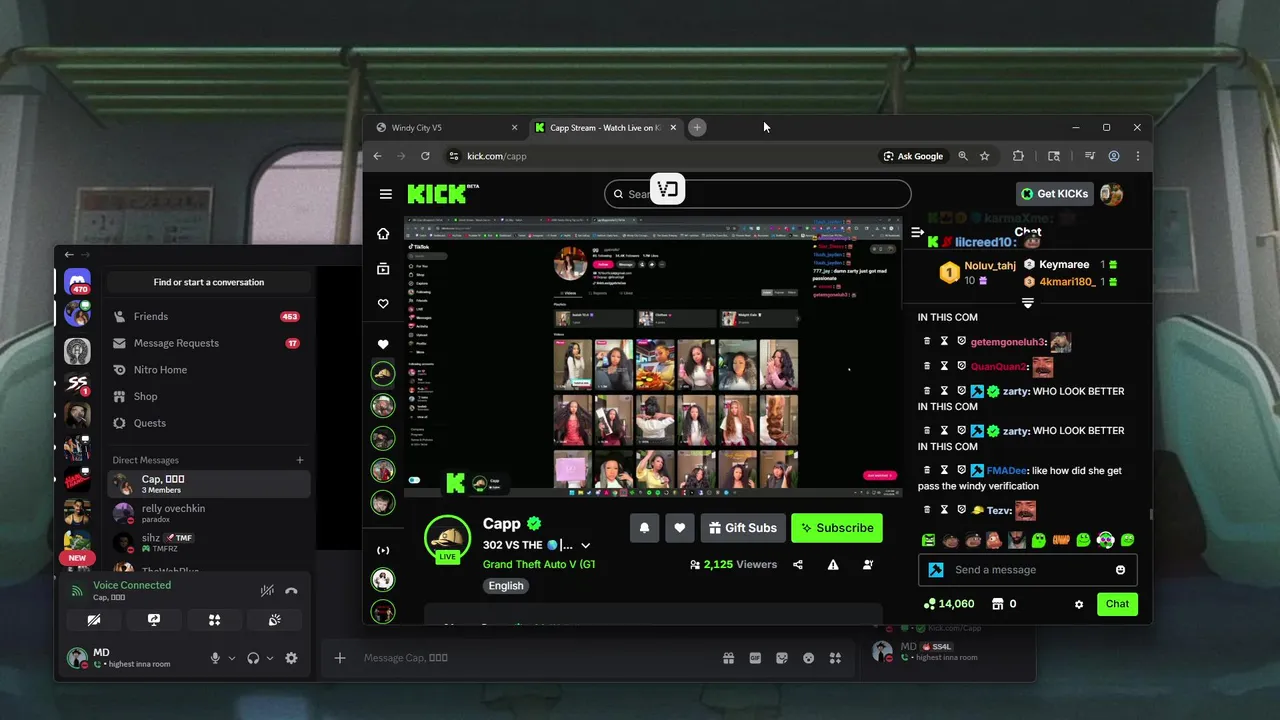The image size is (1280, 720).
Task: Click Find or start a conversation
Action: (209, 282)
